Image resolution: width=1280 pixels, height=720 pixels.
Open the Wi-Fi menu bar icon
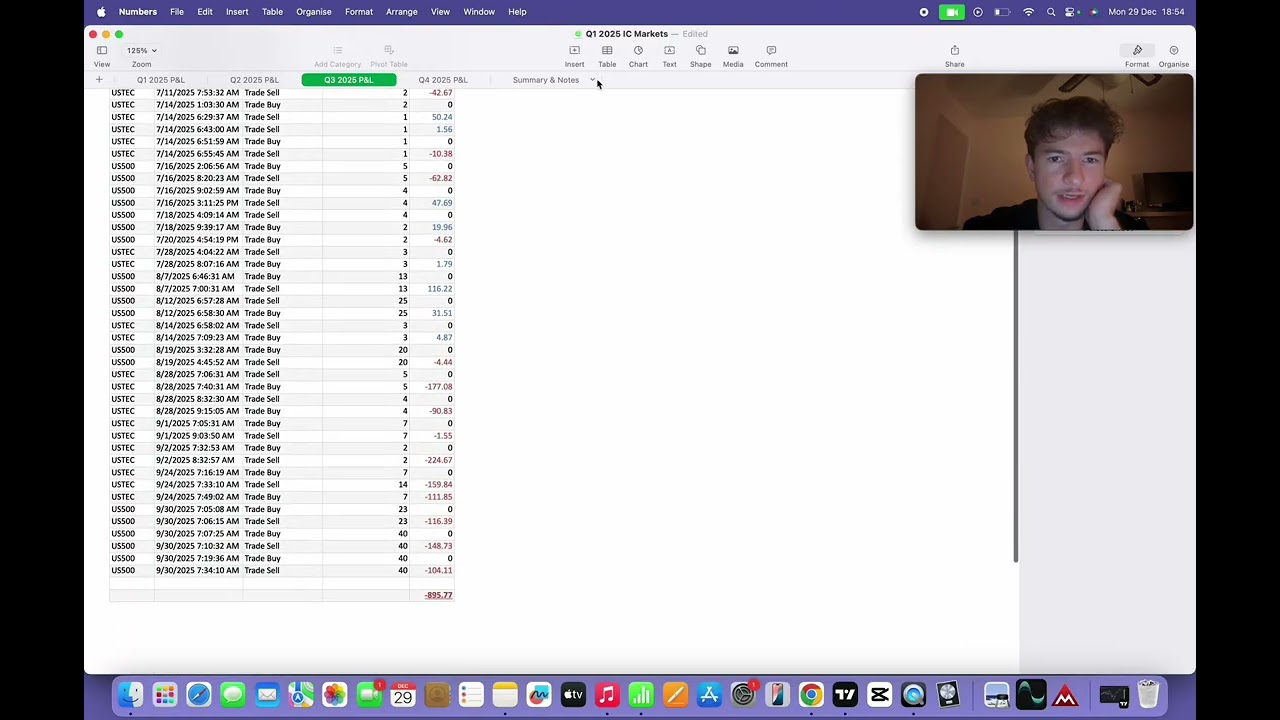tap(1029, 12)
